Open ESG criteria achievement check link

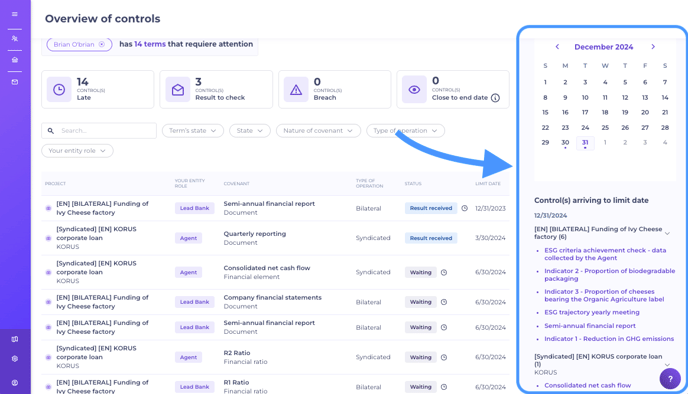(605, 254)
